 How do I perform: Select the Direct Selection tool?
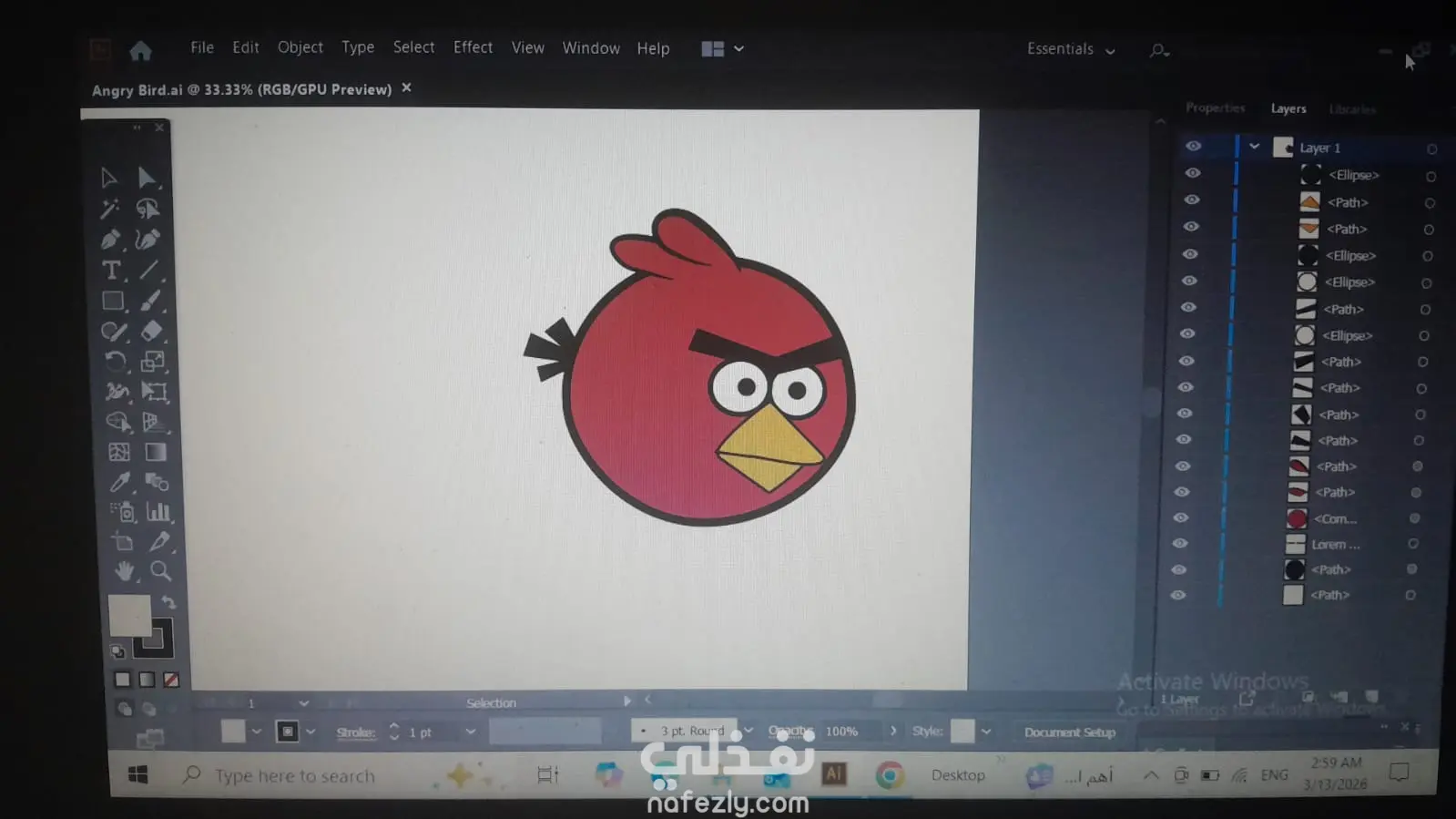[147, 178]
